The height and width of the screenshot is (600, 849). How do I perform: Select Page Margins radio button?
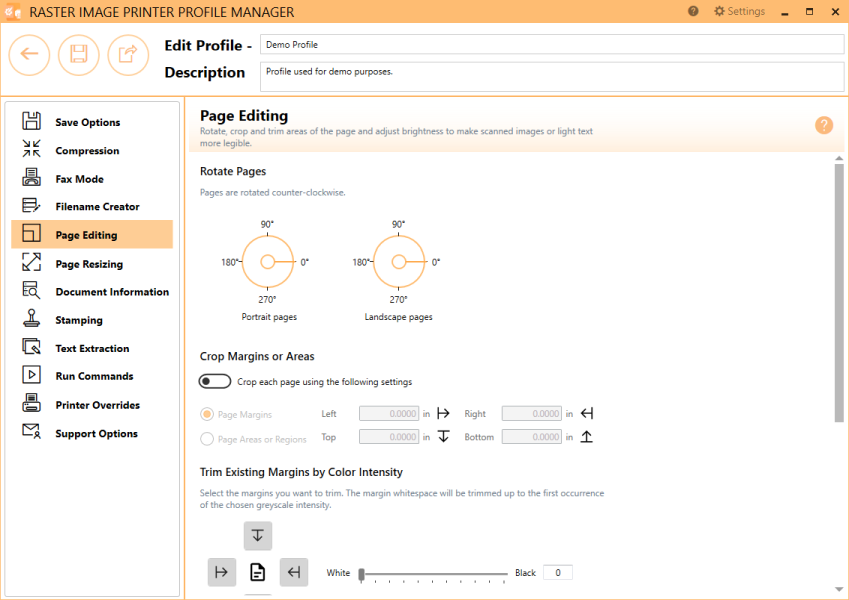[206, 414]
